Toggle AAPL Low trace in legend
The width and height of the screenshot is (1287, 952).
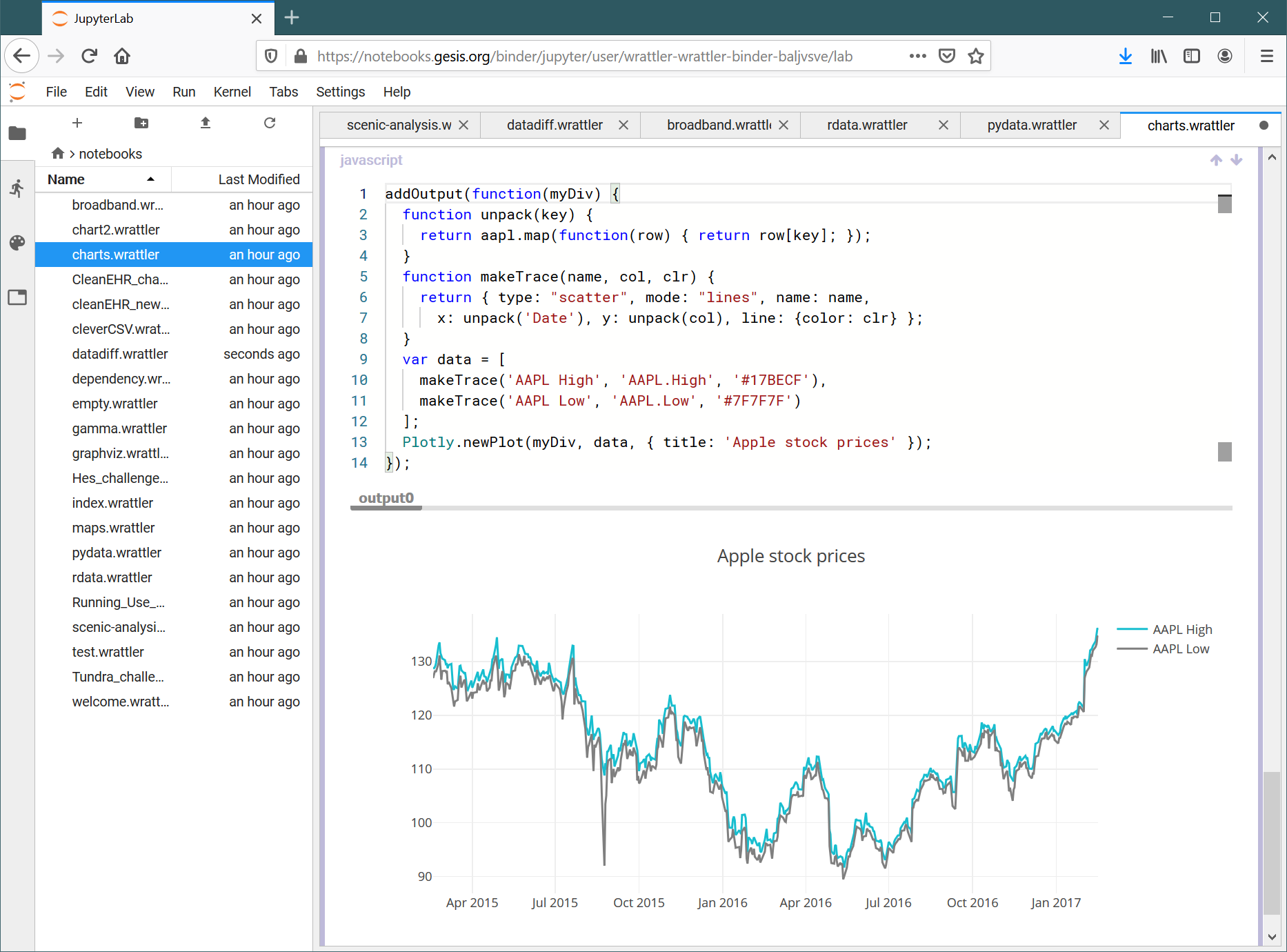[x=1163, y=648]
